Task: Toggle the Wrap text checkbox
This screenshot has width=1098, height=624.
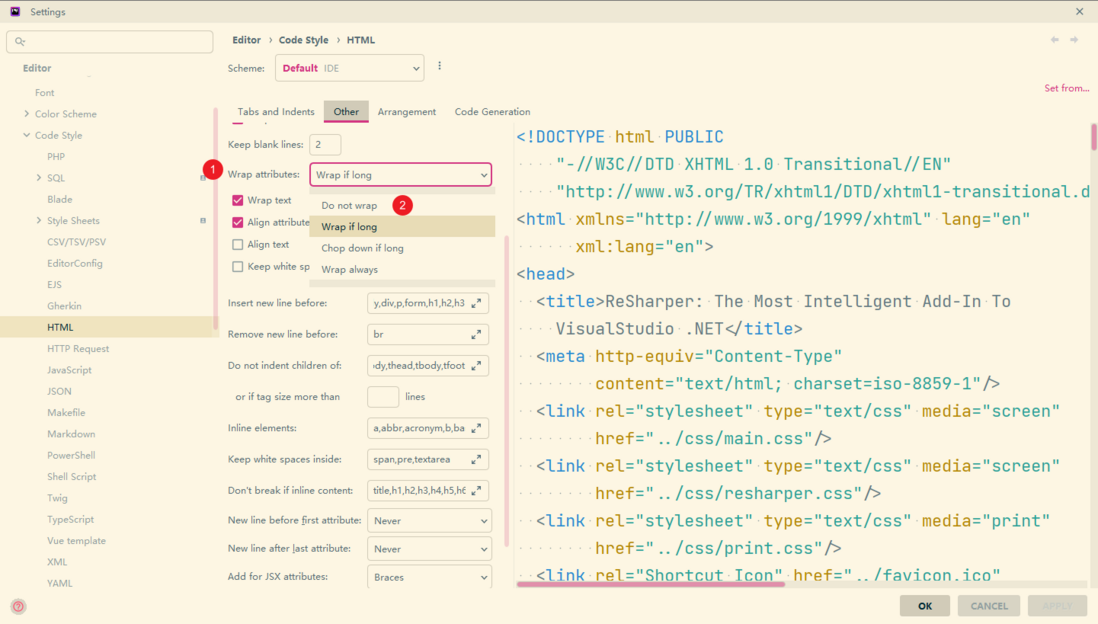Action: (238, 200)
